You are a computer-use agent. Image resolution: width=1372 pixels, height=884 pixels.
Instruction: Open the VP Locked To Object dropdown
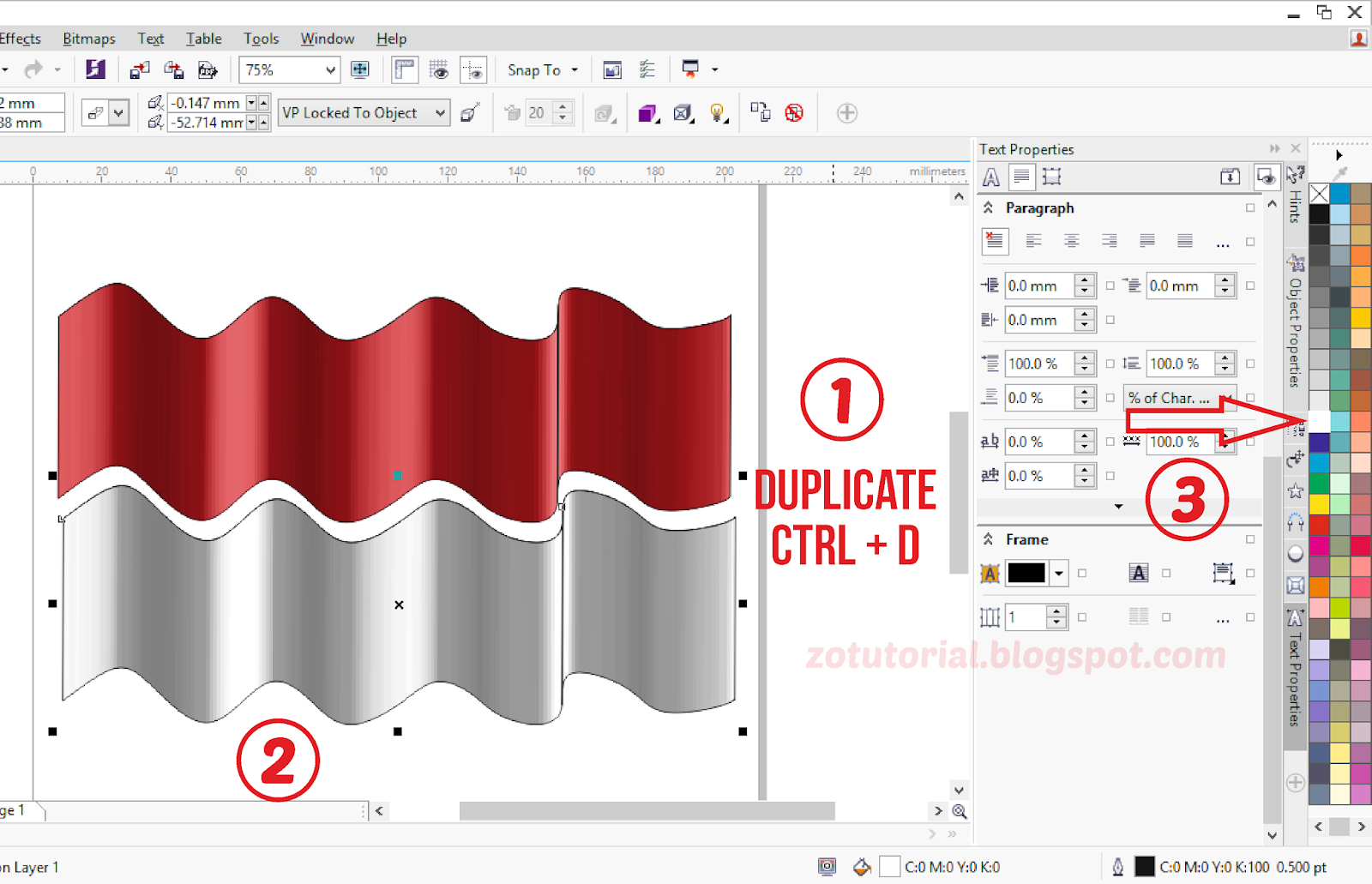click(x=440, y=113)
